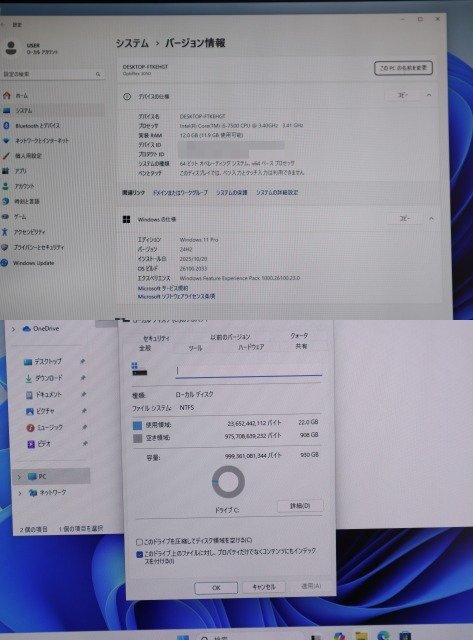
Task: Click the search magnifier in Settings
Action: click(98, 74)
